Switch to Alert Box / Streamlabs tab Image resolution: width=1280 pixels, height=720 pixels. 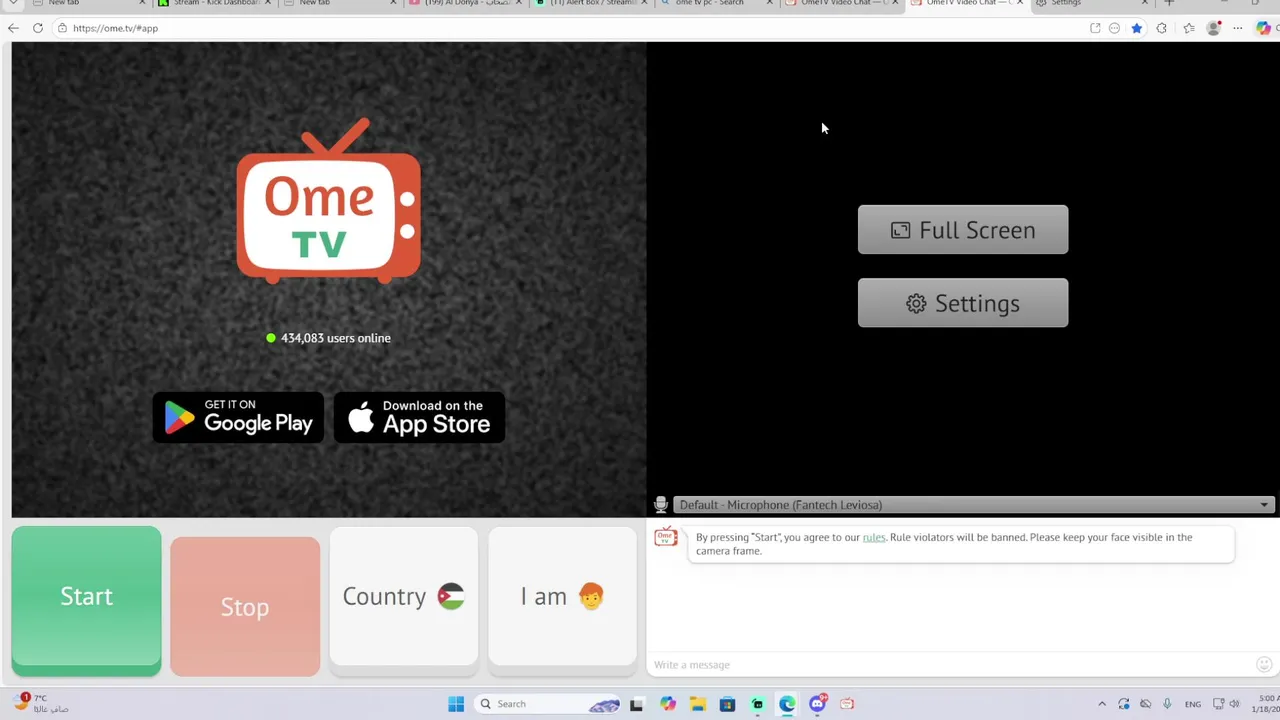click(592, 3)
